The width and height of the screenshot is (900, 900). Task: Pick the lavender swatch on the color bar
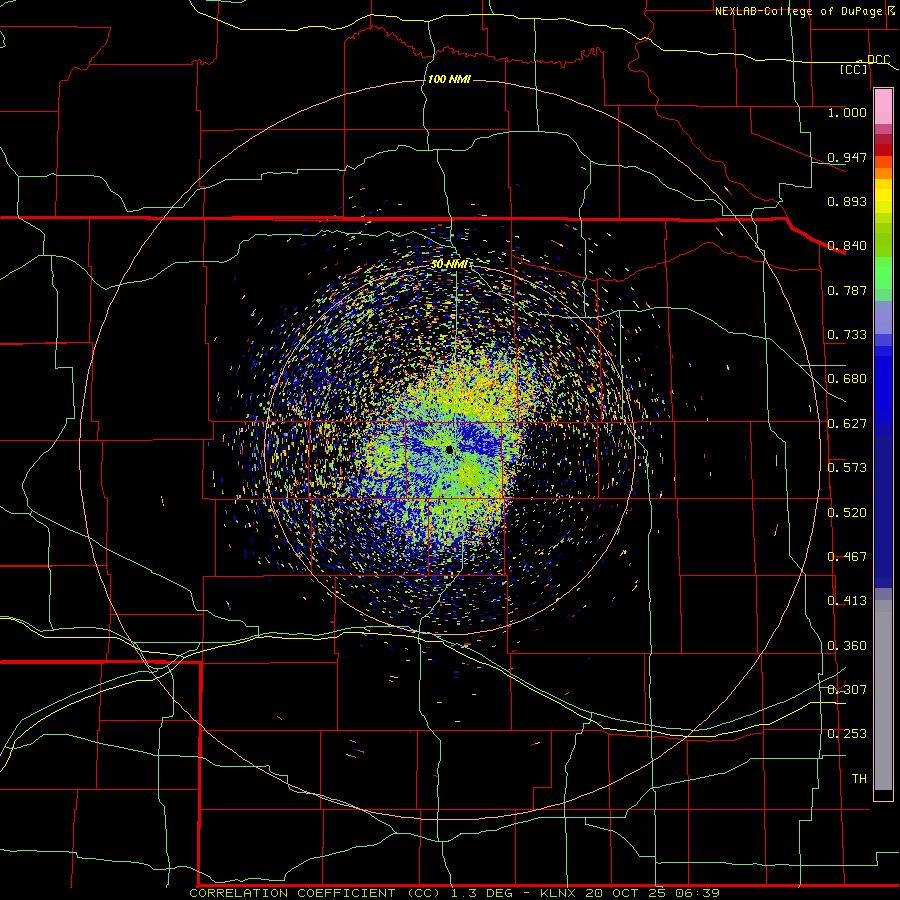click(883, 317)
